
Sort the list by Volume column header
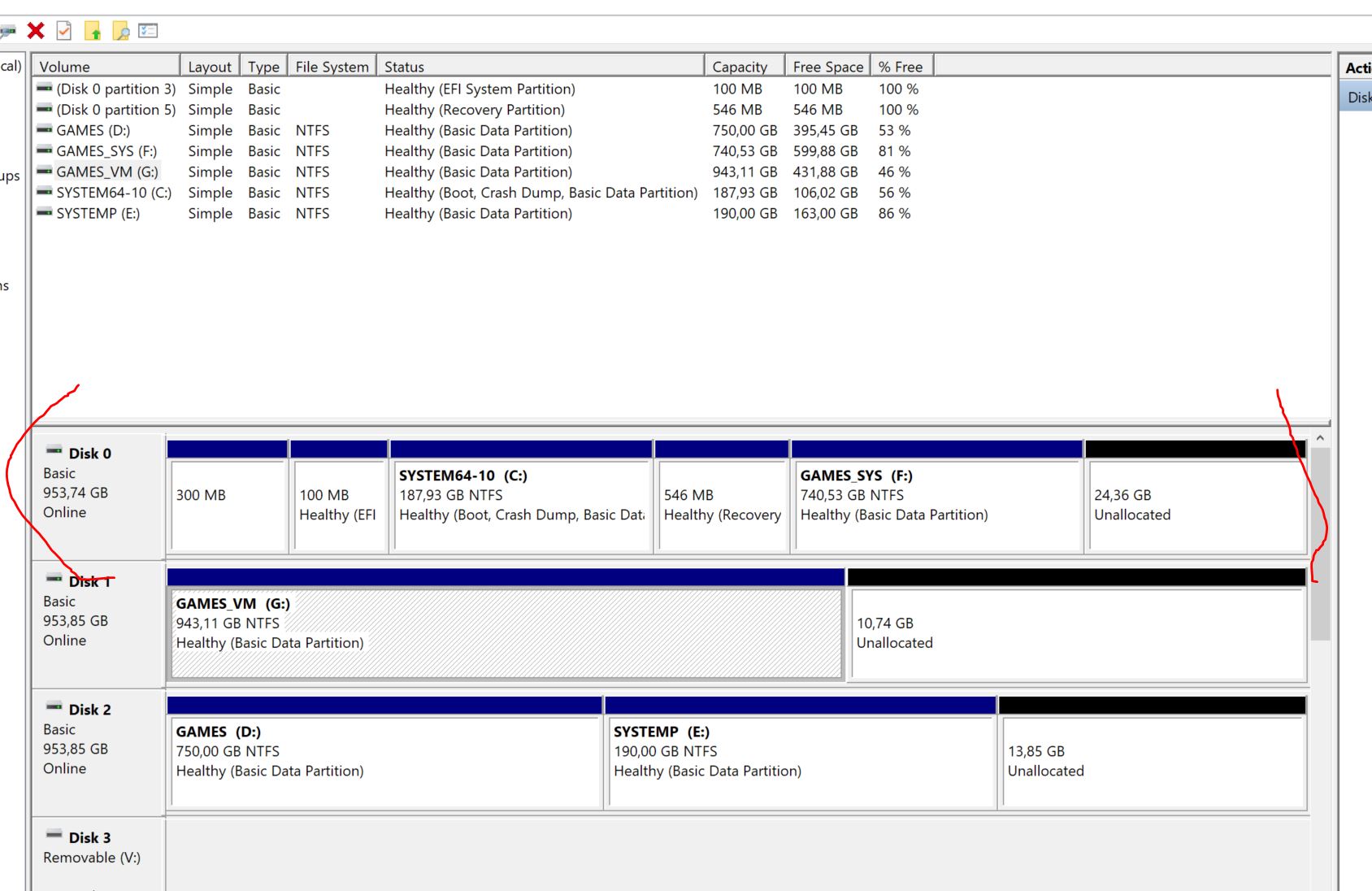click(106, 67)
